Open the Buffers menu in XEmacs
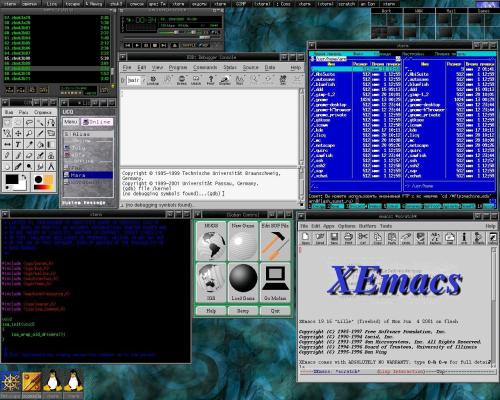The height and width of the screenshot is (400, 500). click(x=367, y=226)
